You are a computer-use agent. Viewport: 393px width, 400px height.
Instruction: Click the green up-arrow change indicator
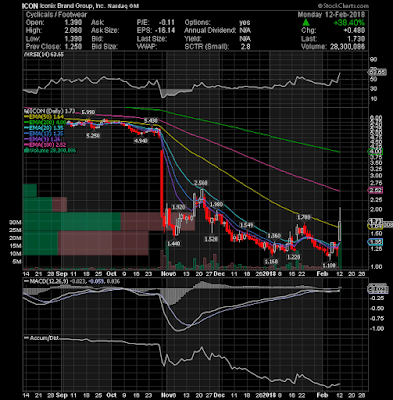coord(306,23)
